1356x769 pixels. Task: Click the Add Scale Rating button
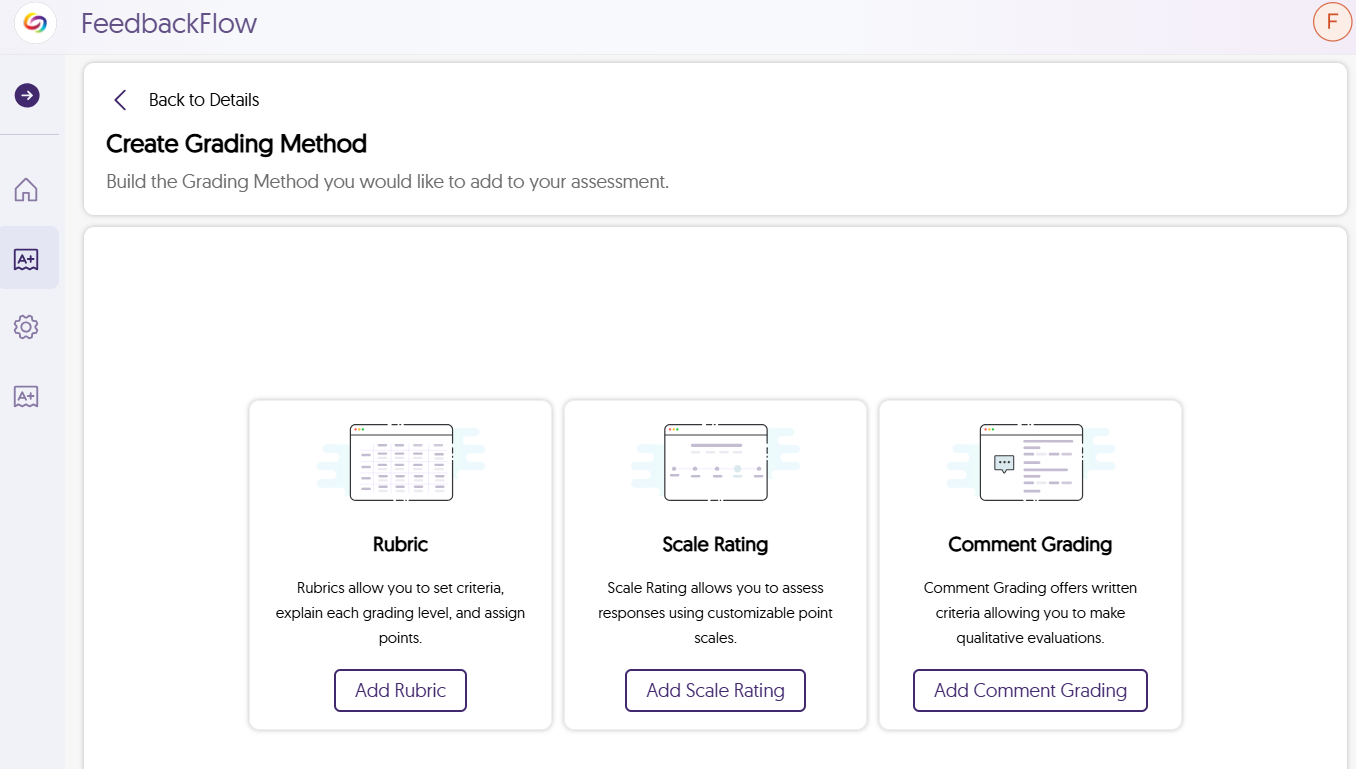click(x=715, y=690)
